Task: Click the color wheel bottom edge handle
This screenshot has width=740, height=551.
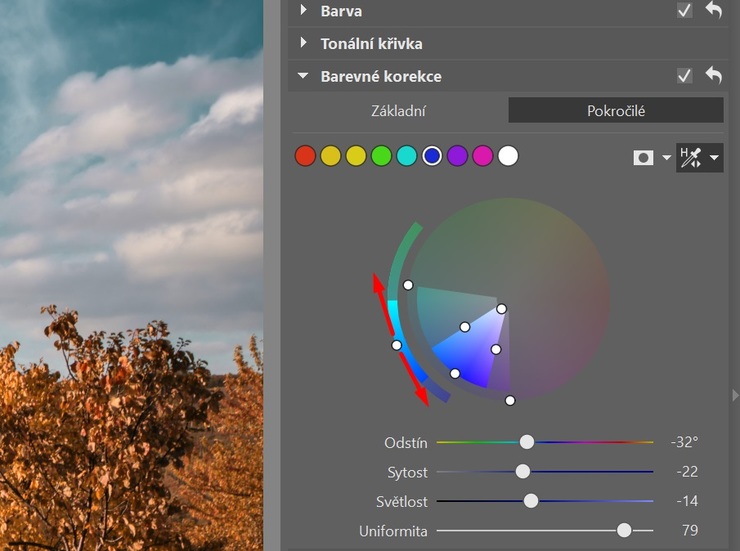Action: pyautogui.click(x=510, y=401)
